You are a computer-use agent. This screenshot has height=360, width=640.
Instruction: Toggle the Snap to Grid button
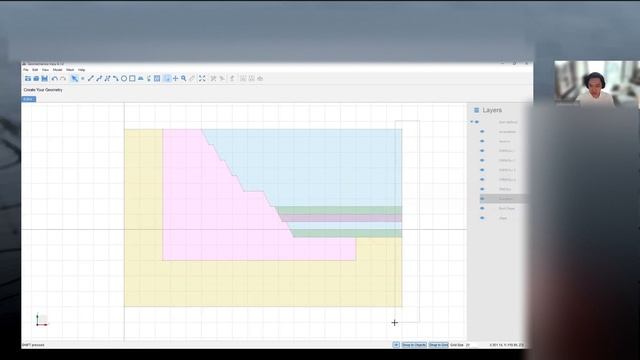click(x=438, y=345)
